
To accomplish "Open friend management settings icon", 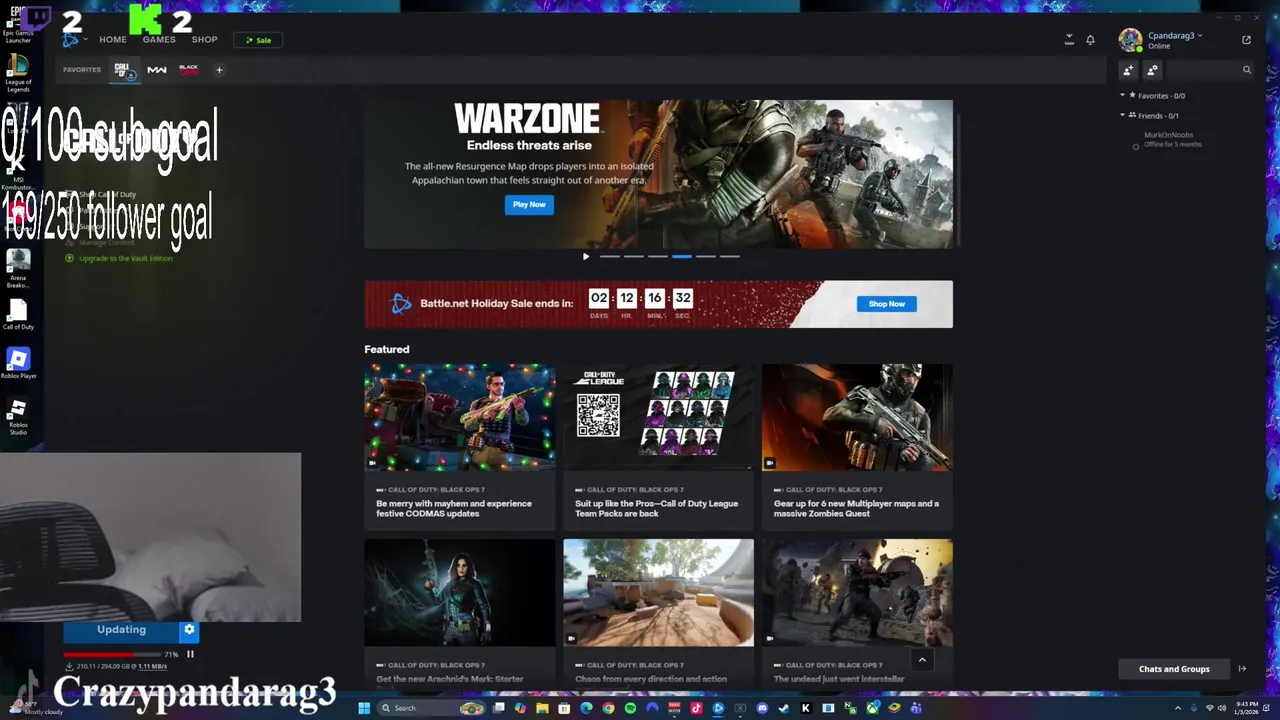I will (1152, 70).
